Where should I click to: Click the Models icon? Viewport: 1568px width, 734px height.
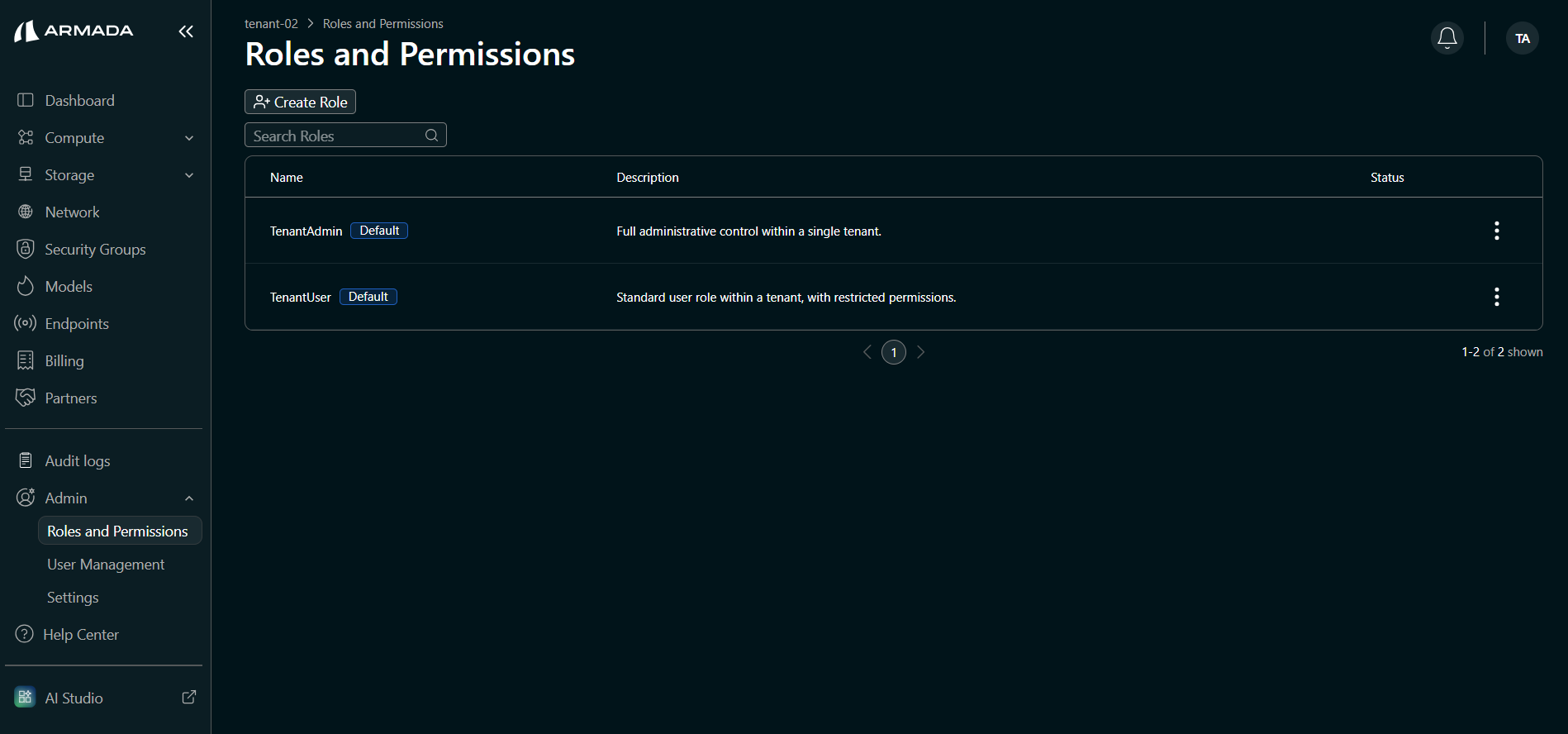(26, 286)
